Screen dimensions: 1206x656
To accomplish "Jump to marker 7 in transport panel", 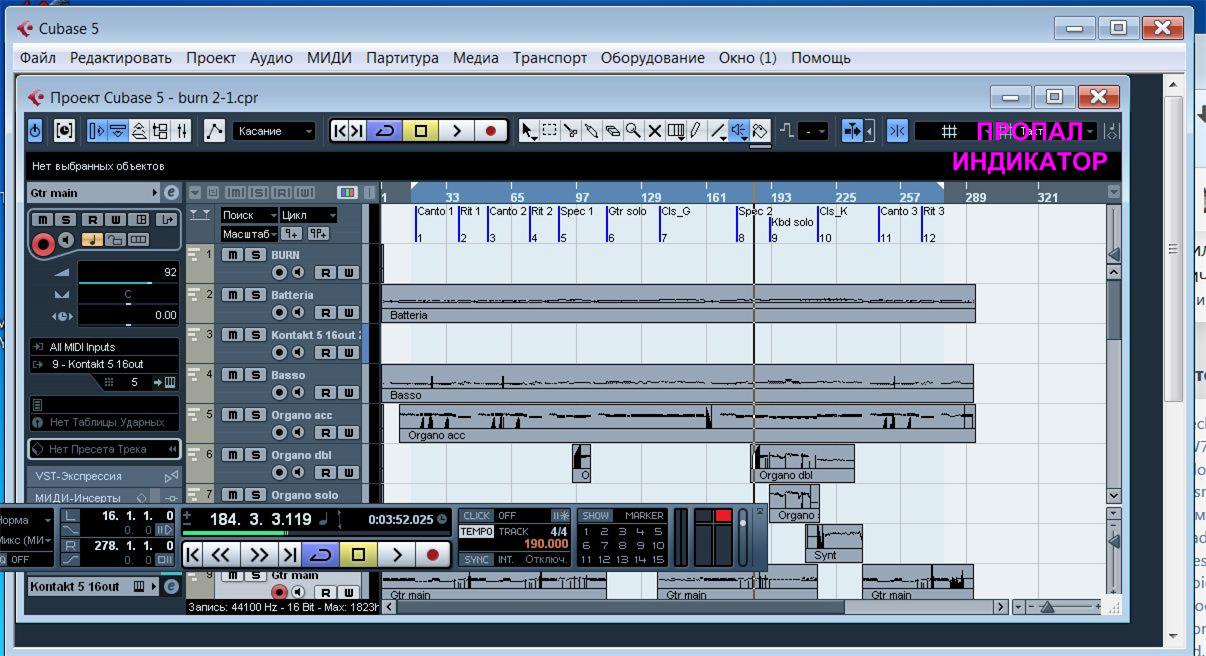I will coord(605,546).
